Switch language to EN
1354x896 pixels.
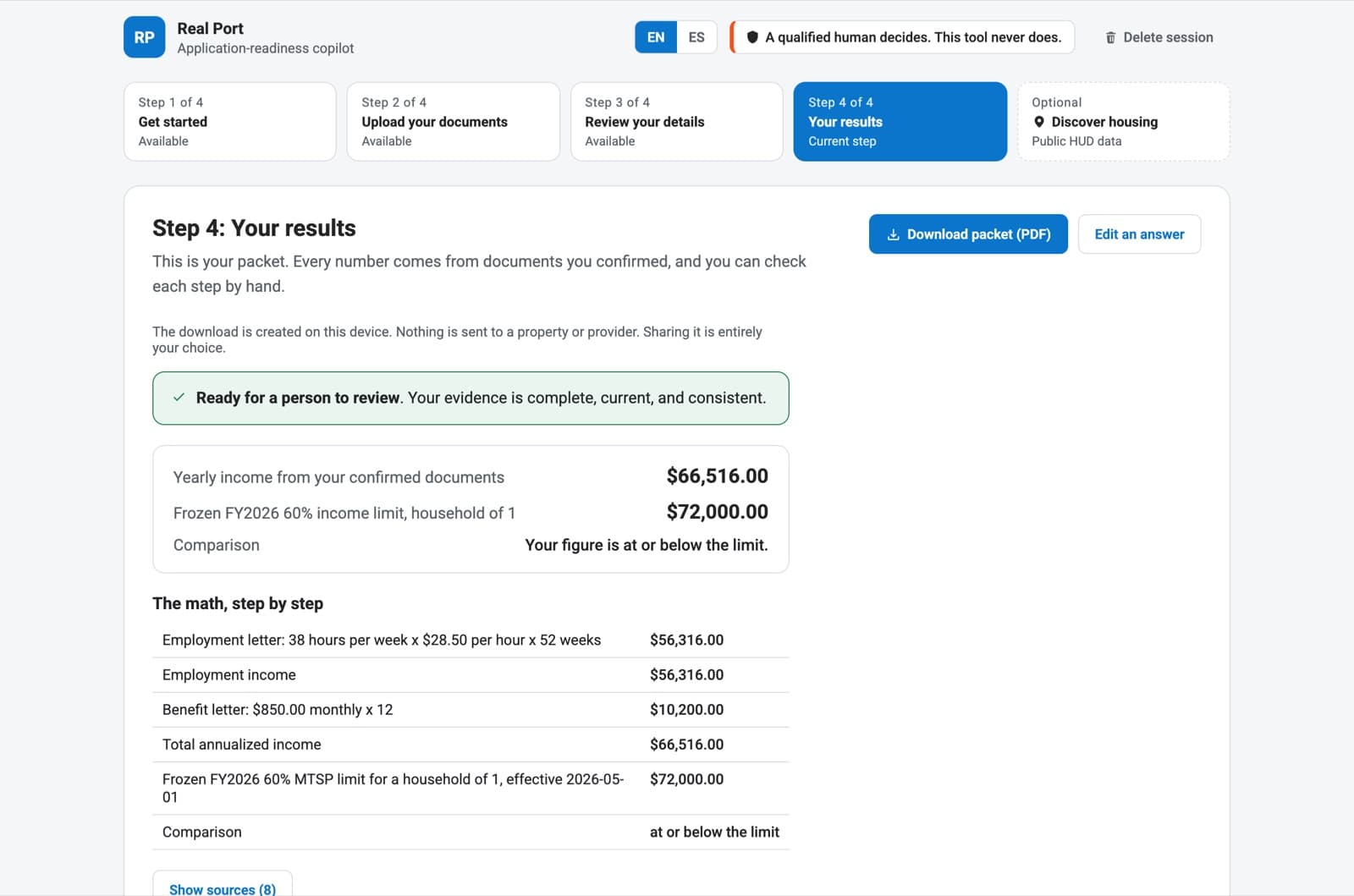point(656,37)
